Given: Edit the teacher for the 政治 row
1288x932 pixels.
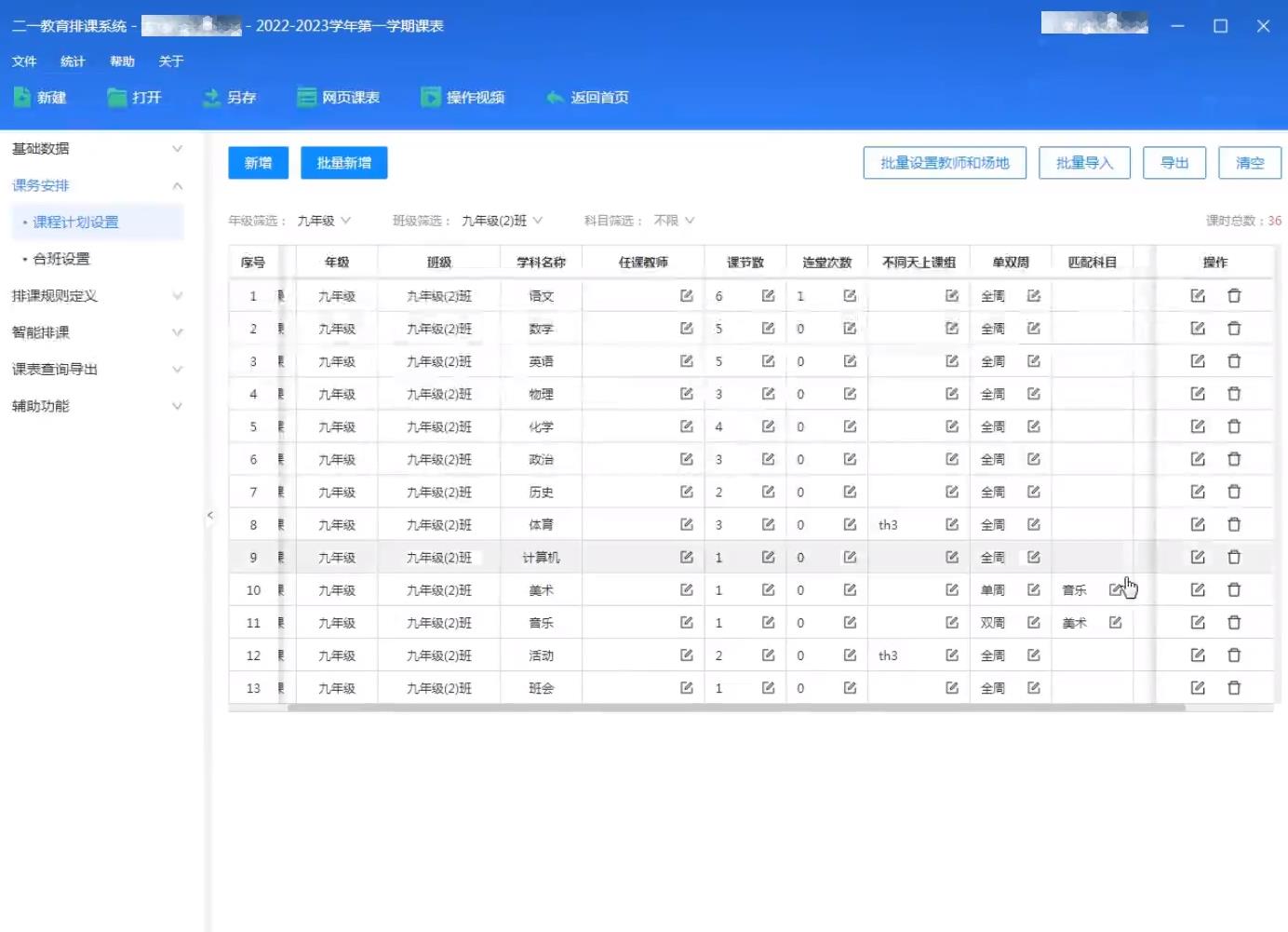Looking at the screenshot, I should pos(686,459).
